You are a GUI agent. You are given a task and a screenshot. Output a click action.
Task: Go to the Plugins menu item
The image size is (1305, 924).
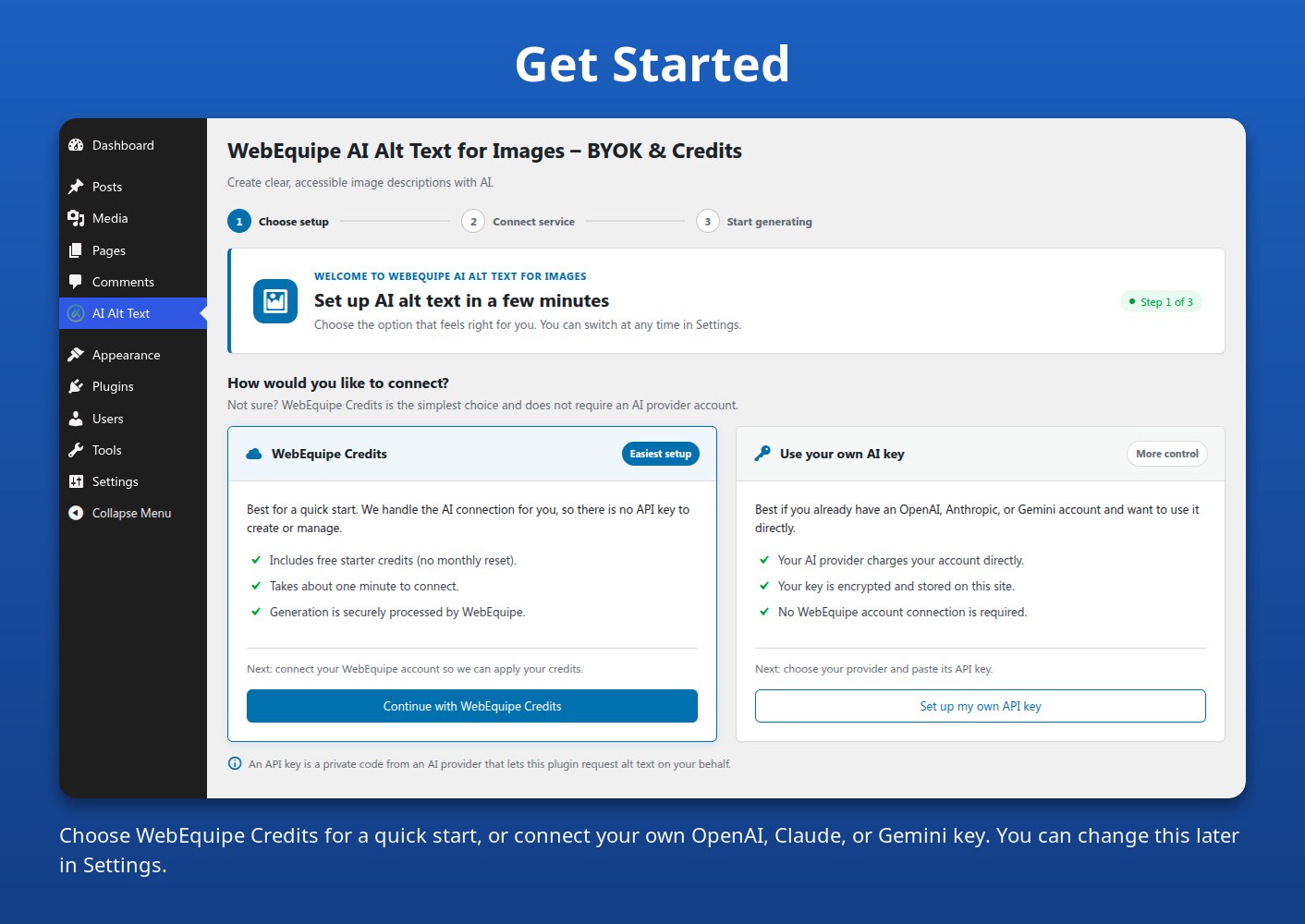(113, 386)
